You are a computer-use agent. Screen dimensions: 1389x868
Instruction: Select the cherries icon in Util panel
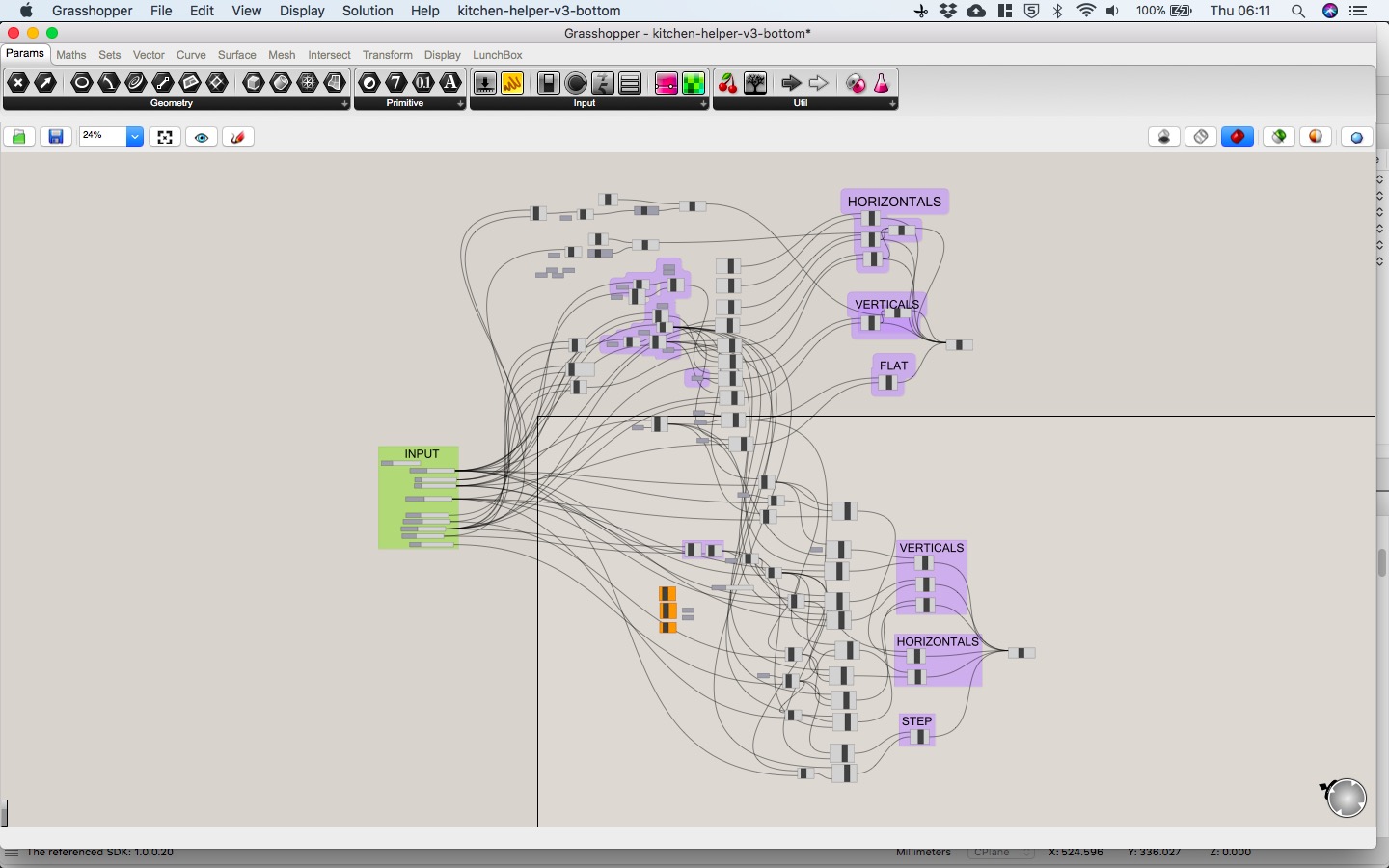point(728,83)
